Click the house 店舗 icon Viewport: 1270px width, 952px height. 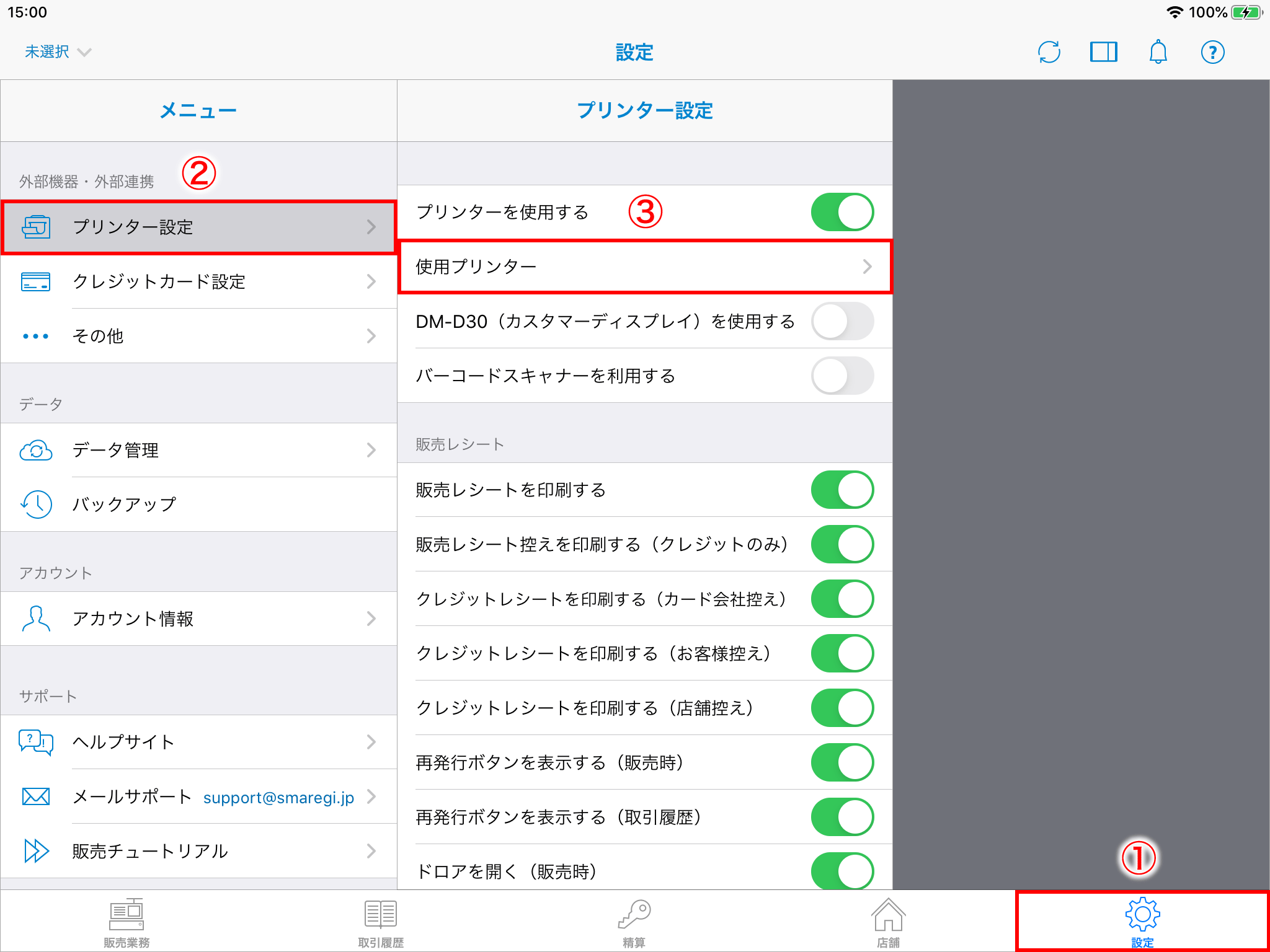pyautogui.click(x=888, y=914)
